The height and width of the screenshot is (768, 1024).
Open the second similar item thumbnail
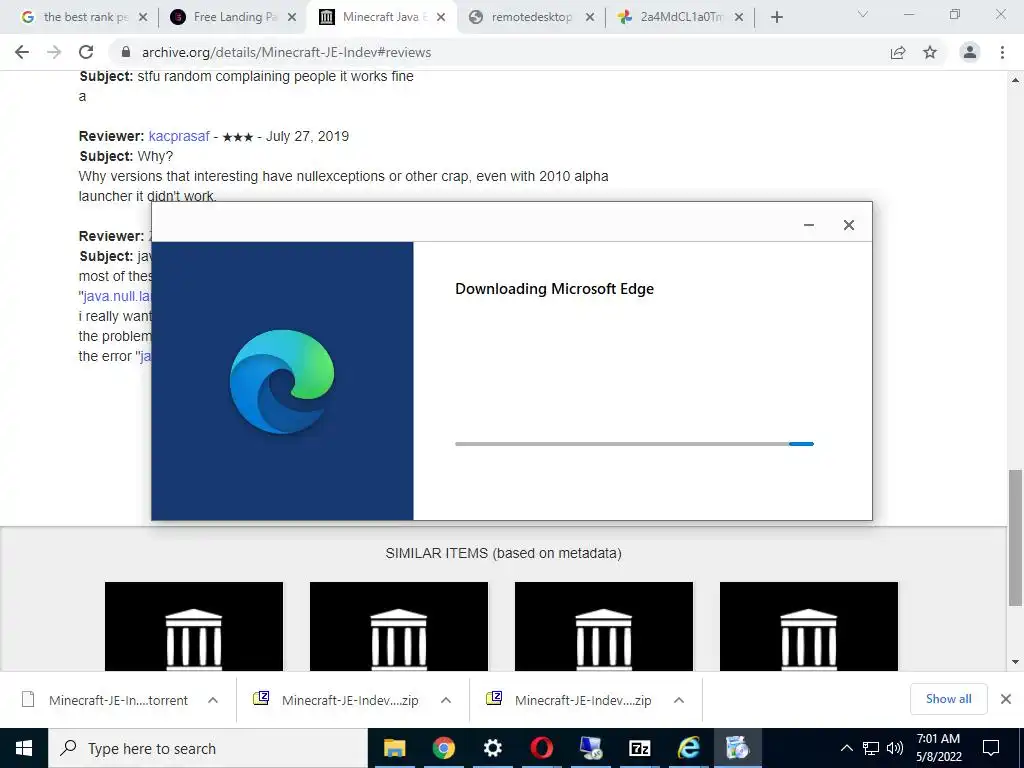tap(399, 626)
